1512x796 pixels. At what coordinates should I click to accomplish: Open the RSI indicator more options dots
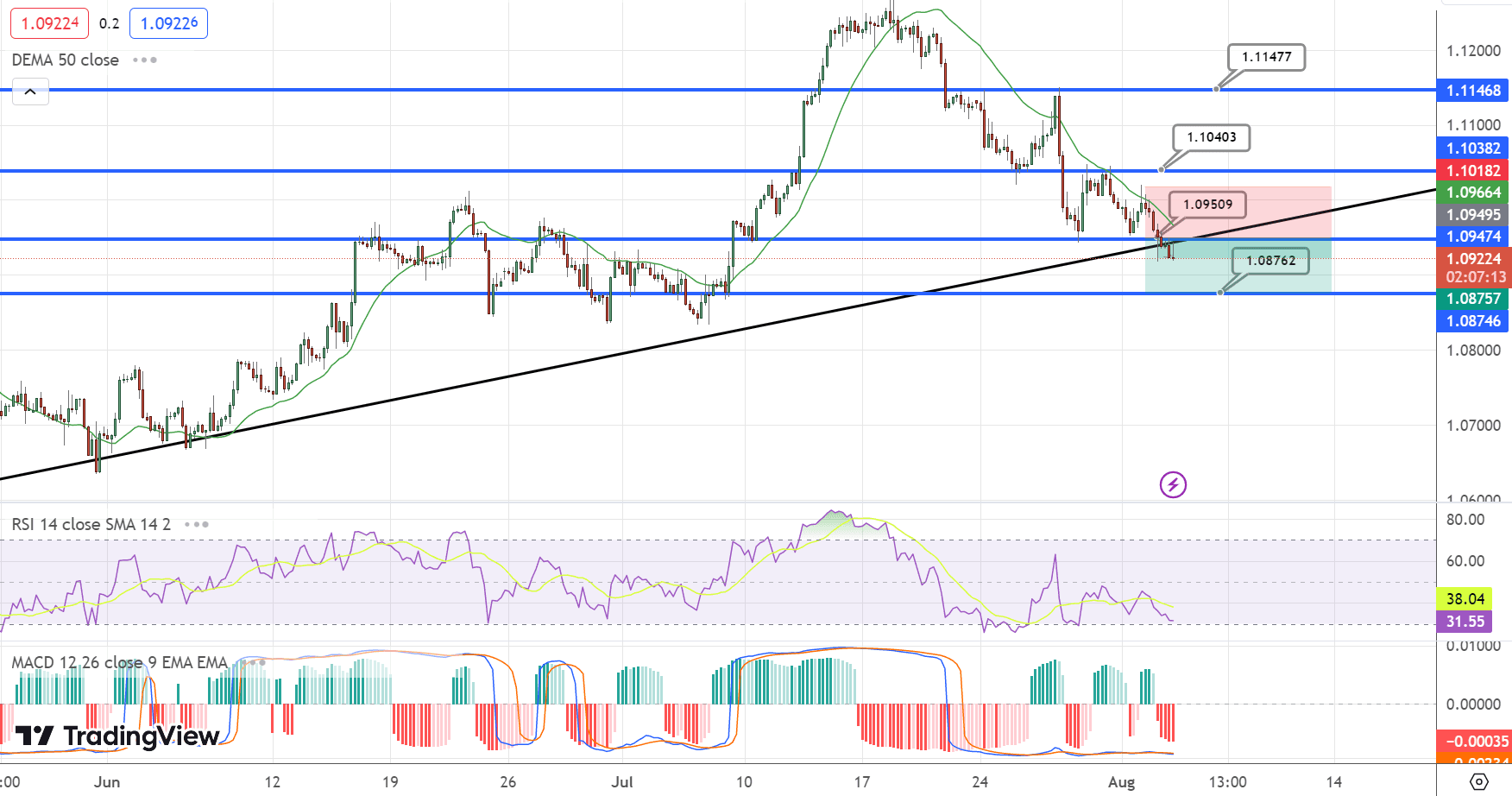(x=196, y=524)
